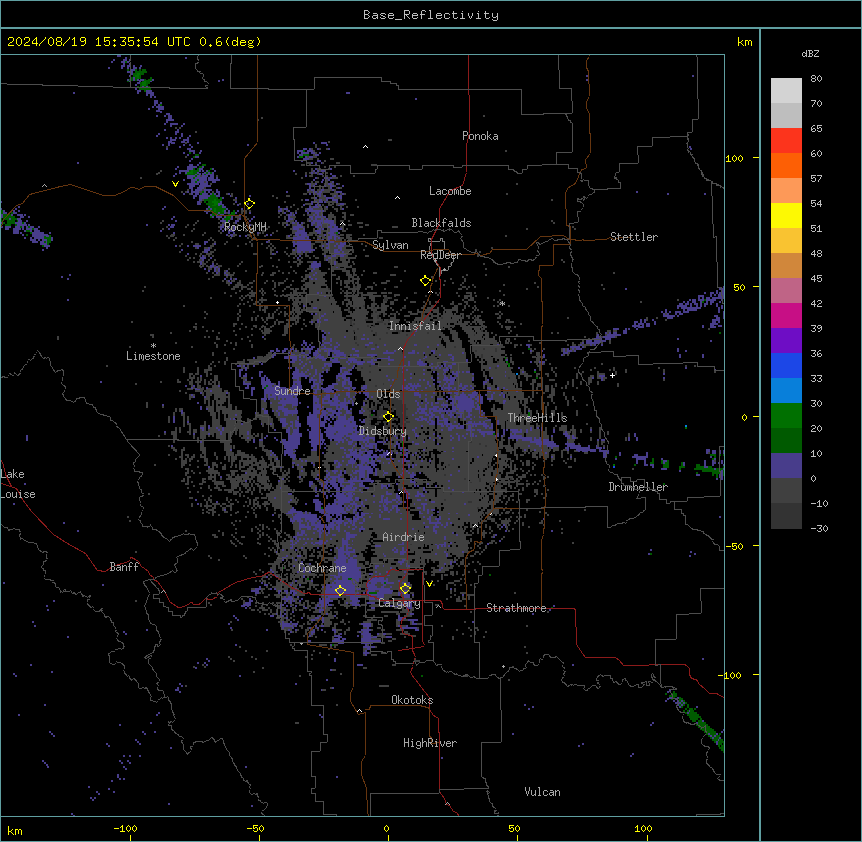Click the RockyMH label
862x842 pixels.
tap(245, 227)
